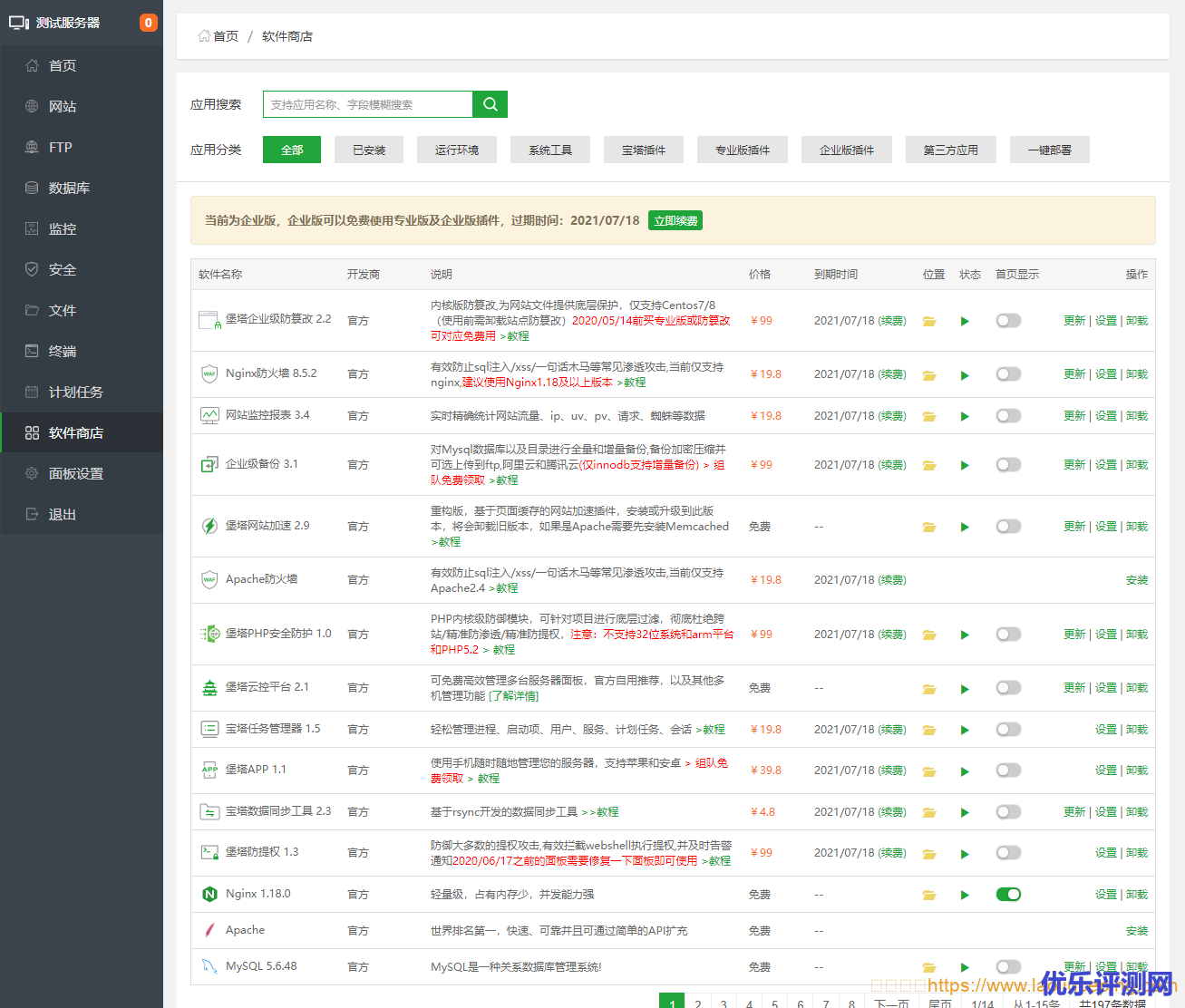Screen dimensions: 1185x1008
Task: Open folder icon for 堡塔网站加速 row
Action: click(929, 527)
